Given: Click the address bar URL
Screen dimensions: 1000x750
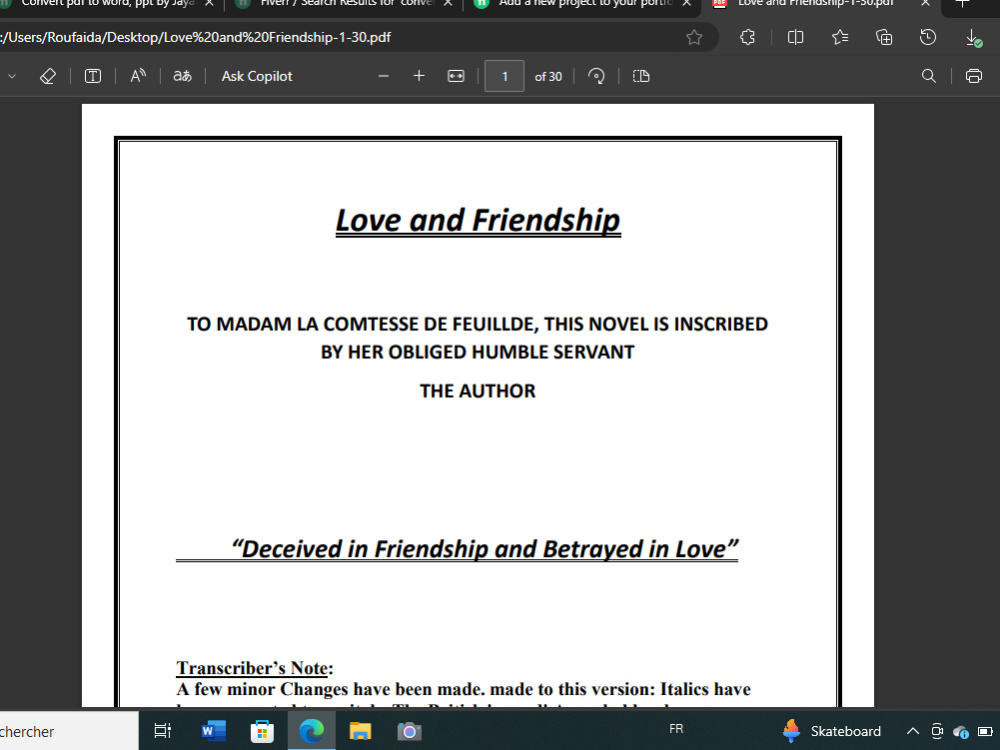Looking at the screenshot, I should tap(196, 38).
